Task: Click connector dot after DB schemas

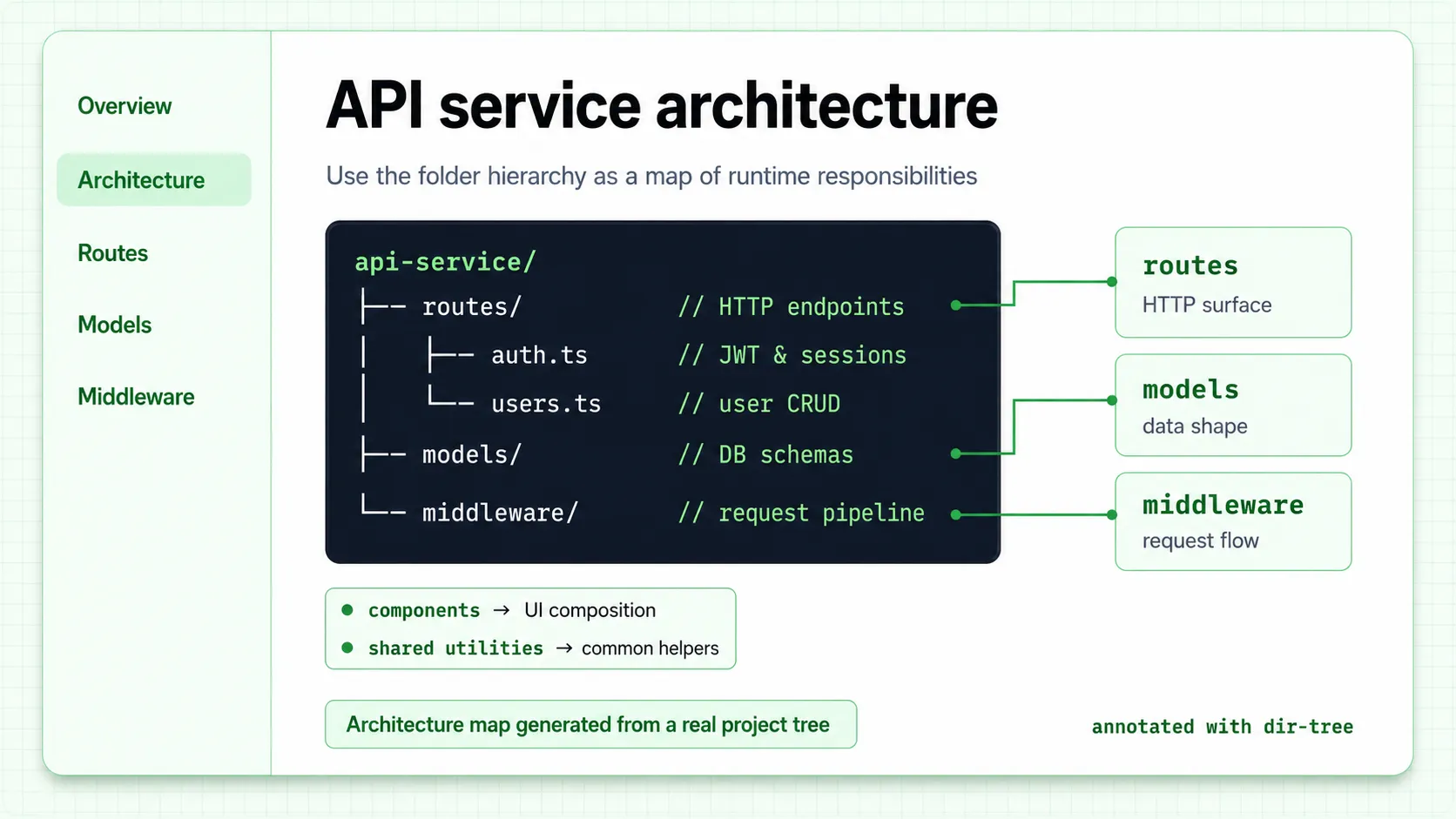Action: coord(956,453)
